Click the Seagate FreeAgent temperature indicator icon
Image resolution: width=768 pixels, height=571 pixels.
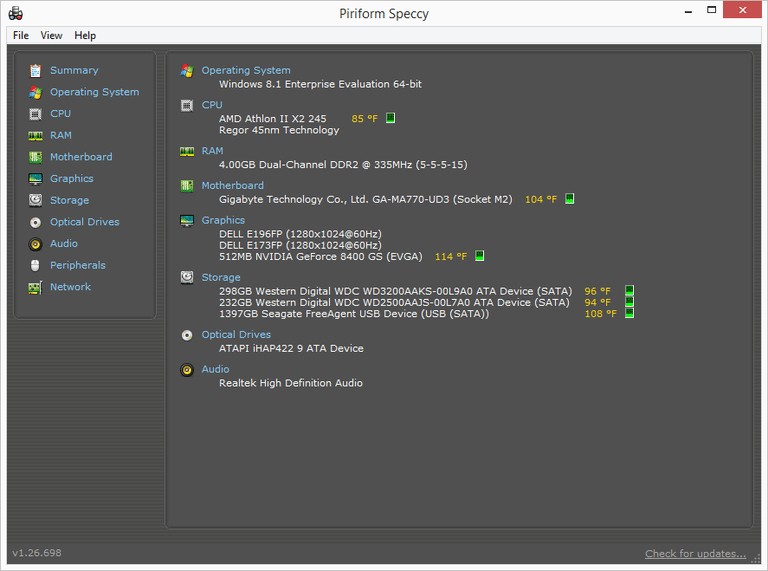tap(629, 313)
